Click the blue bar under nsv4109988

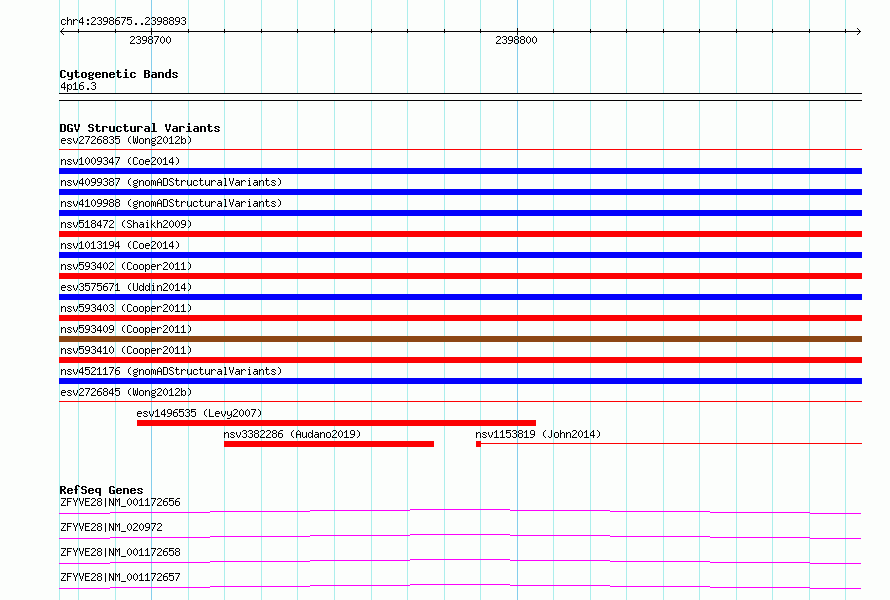coord(460,213)
